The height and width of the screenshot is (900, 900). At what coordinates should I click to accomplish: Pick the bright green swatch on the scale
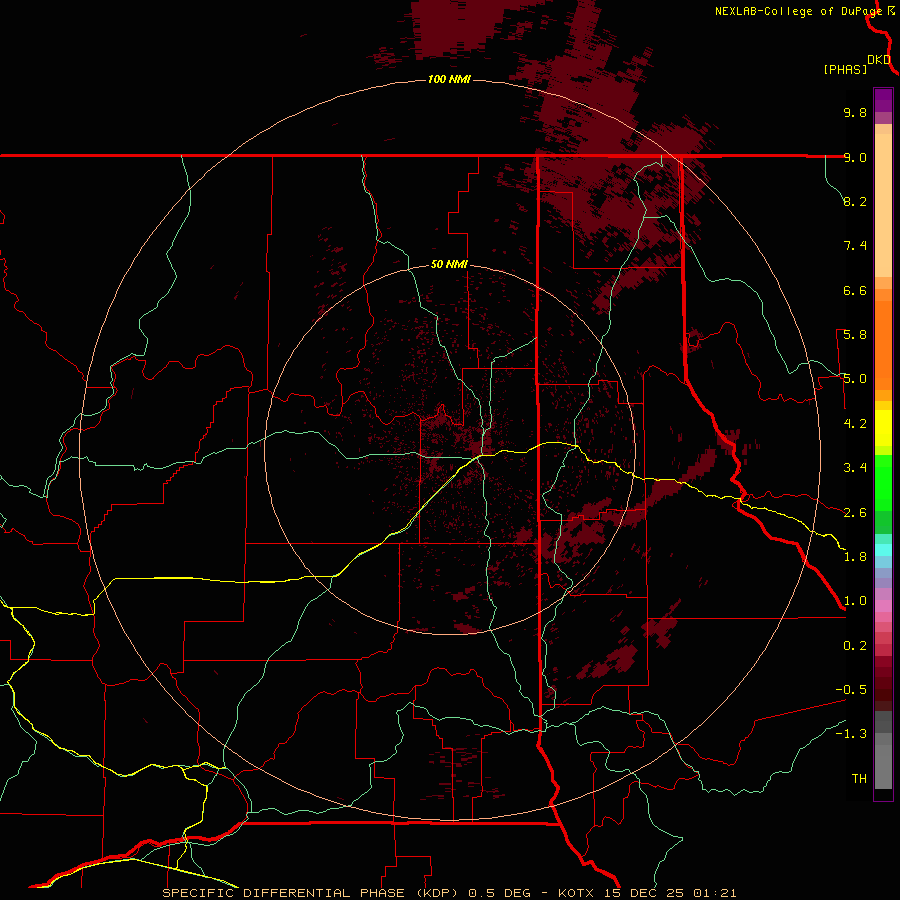coord(883,483)
